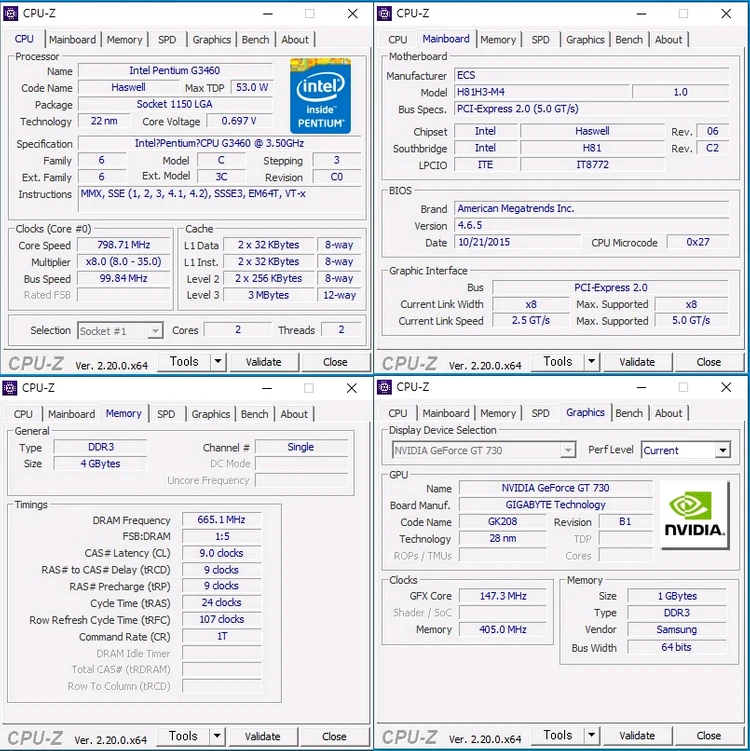The width and height of the screenshot is (750, 751).
Task: Select the About tab in the Graphics window
Action: pos(668,413)
